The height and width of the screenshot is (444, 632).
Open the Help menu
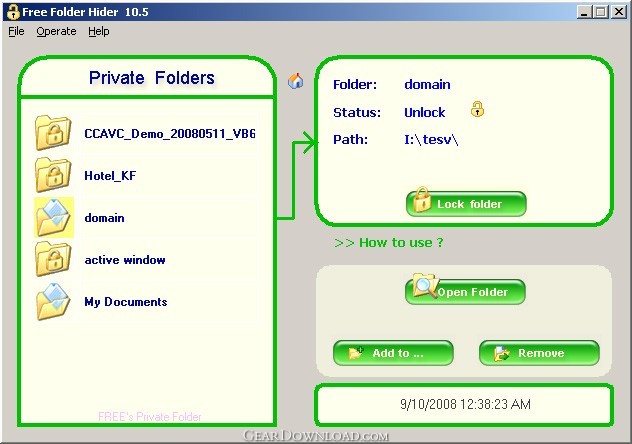point(99,31)
